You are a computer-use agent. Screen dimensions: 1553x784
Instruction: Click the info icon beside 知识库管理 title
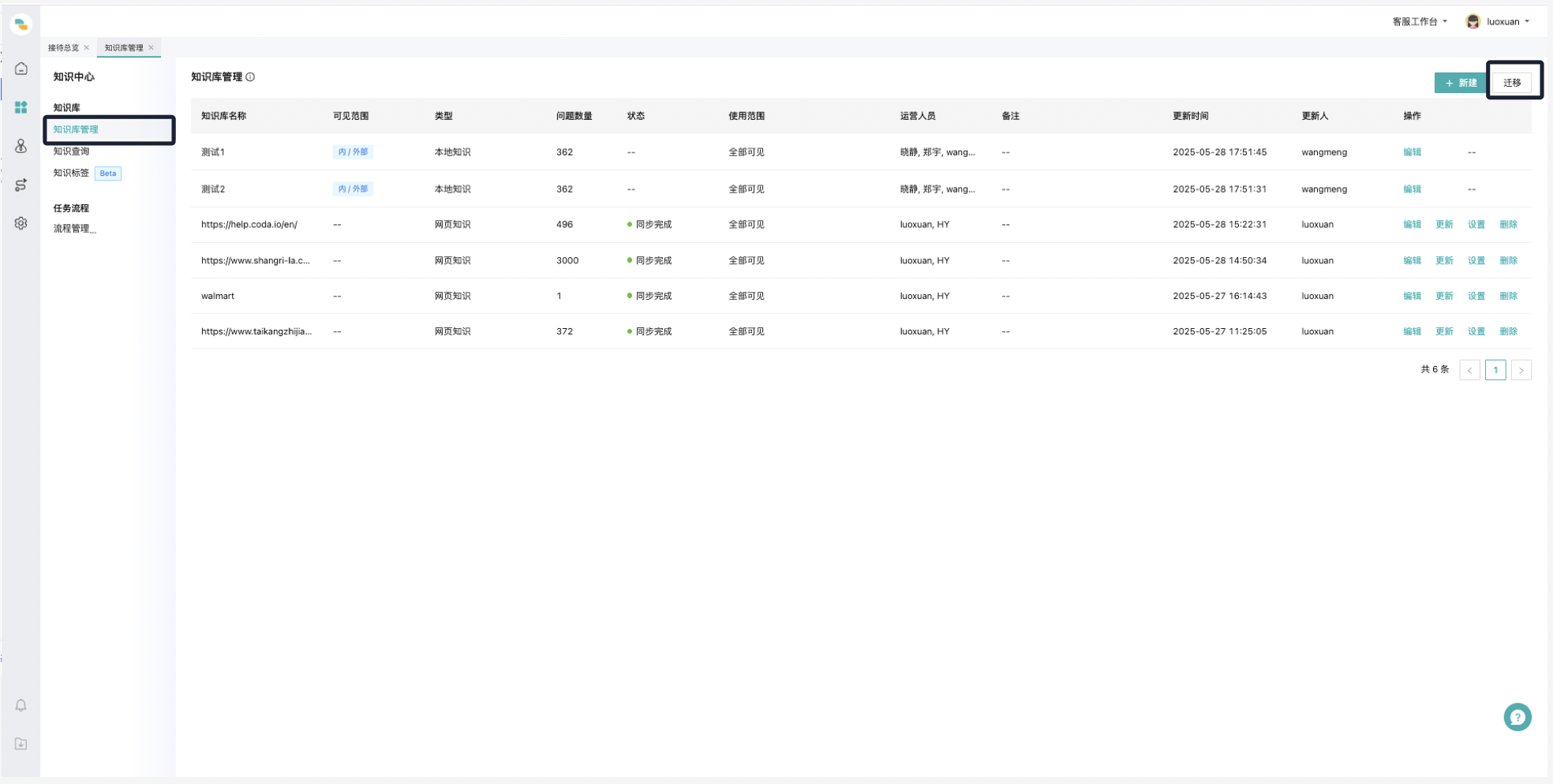click(250, 77)
